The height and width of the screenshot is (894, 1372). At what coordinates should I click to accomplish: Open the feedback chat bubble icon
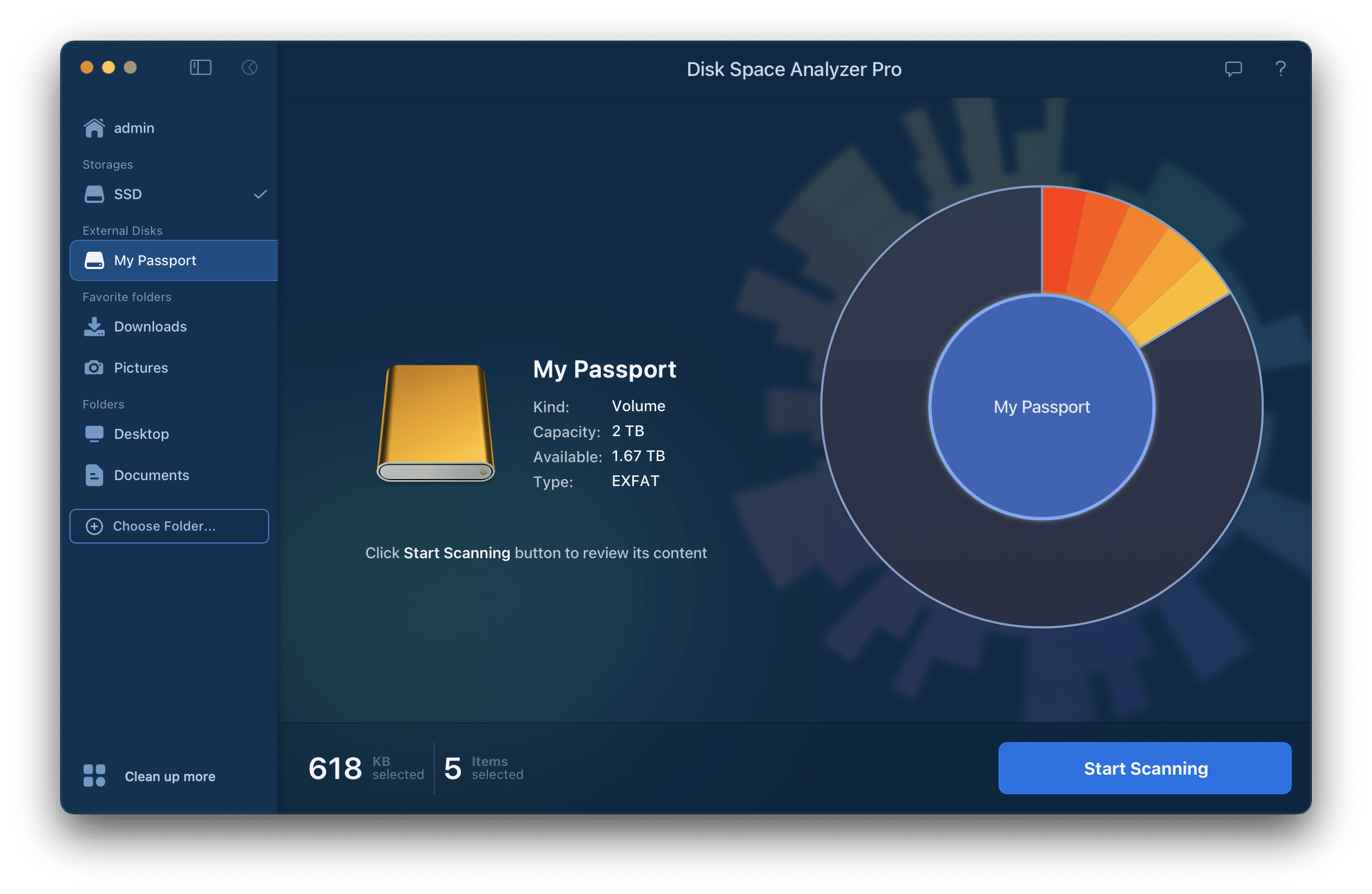pyautogui.click(x=1233, y=69)
